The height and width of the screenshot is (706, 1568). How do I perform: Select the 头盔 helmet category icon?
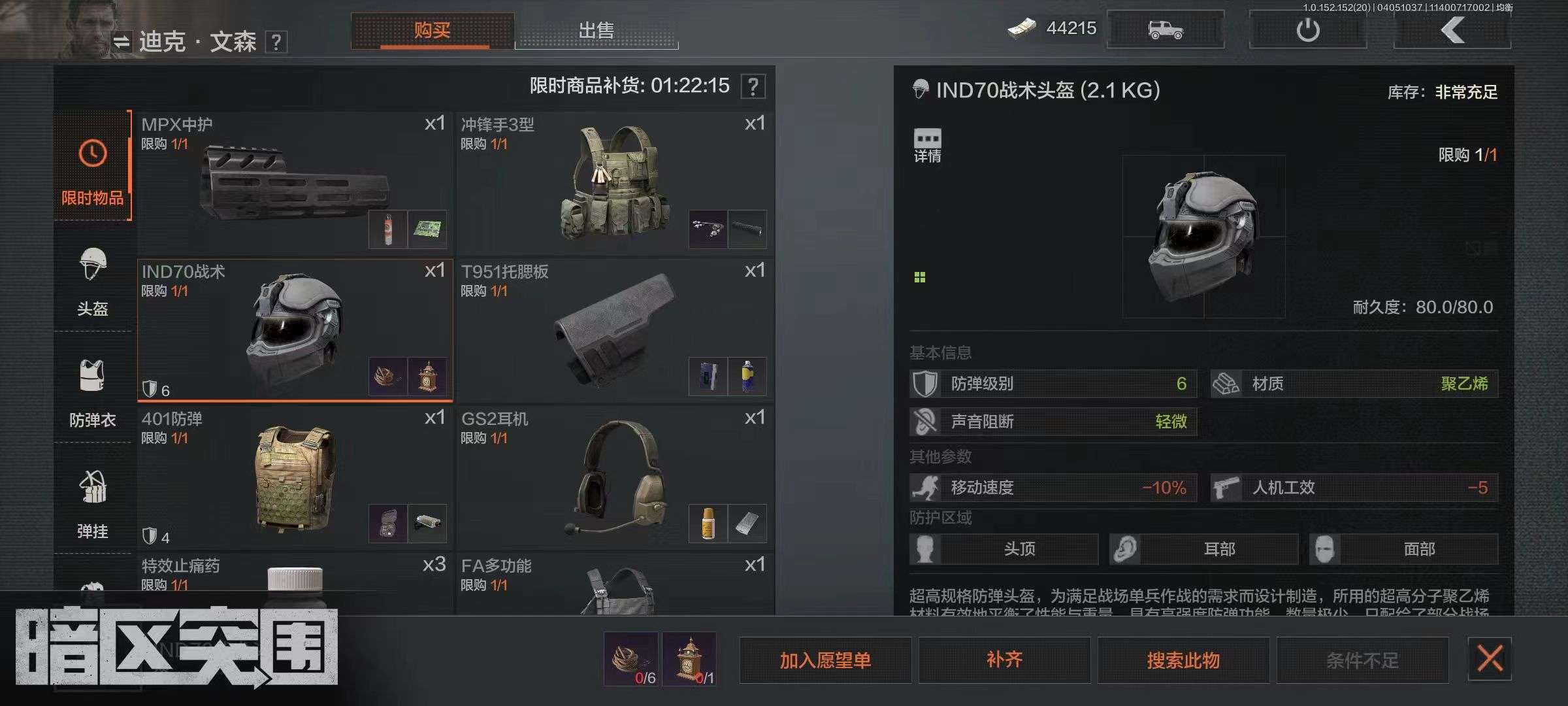[x=93, y=281]
